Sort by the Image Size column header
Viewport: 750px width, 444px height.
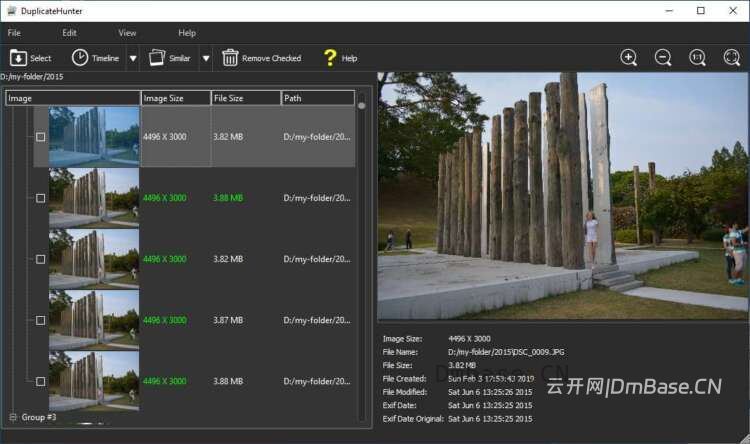coord(176,98)
